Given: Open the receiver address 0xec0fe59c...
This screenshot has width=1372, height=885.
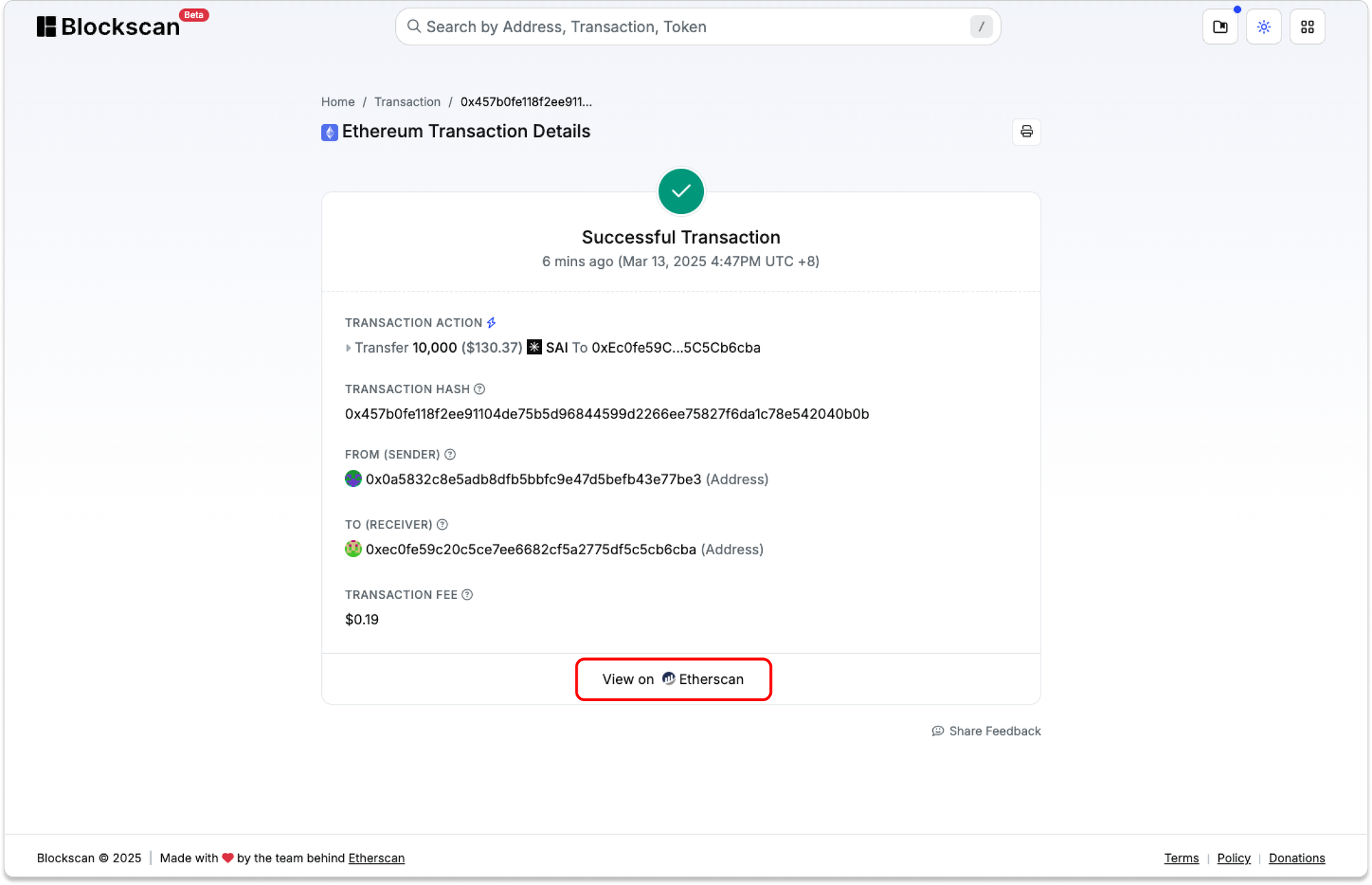Looking at the screenshot, I should 530,550.
